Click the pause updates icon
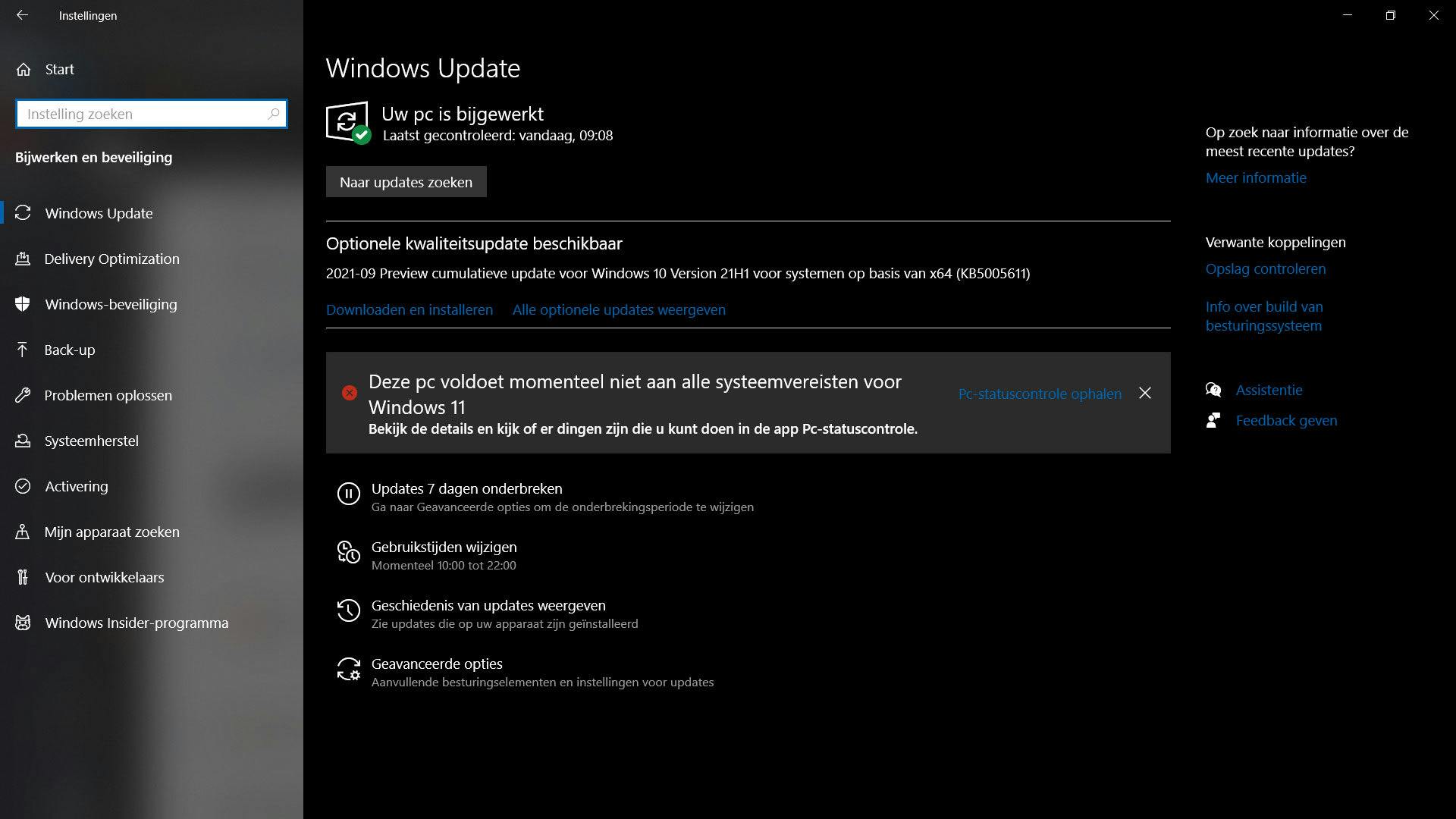Viewport: 1456px width, 819px height. coord(348,494)
